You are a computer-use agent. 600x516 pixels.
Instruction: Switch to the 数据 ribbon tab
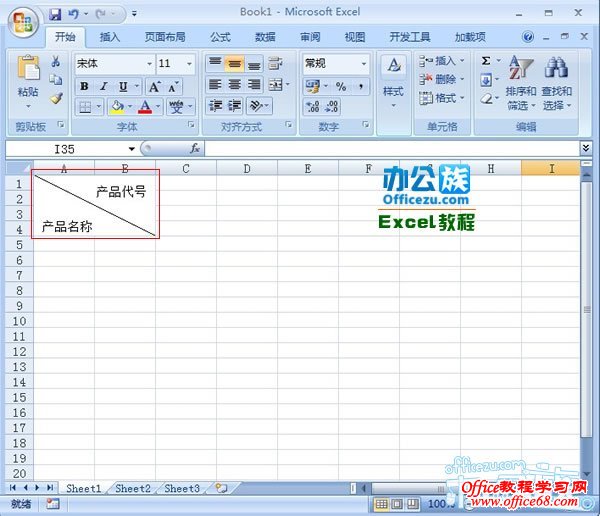point(265,37)
